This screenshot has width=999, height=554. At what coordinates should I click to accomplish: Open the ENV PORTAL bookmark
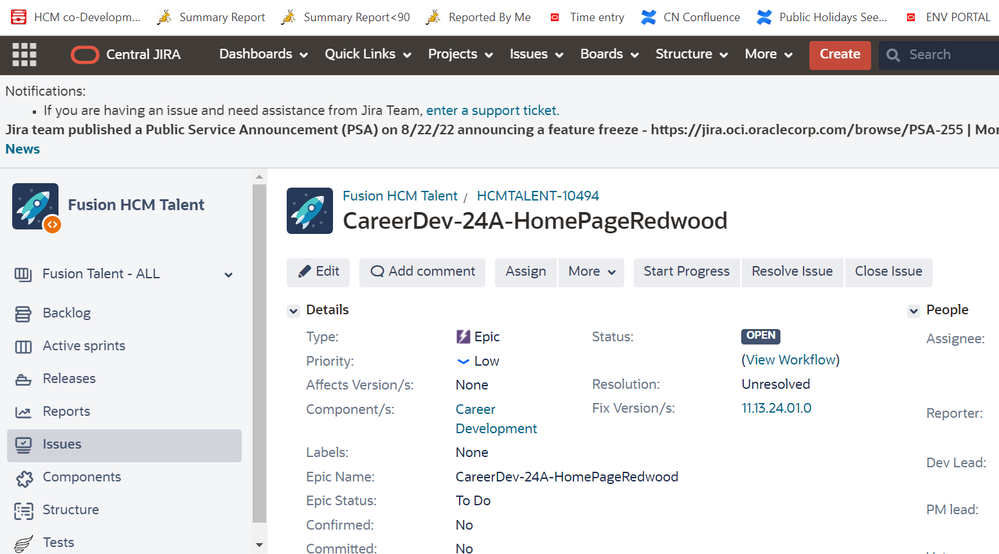(948, 17)
